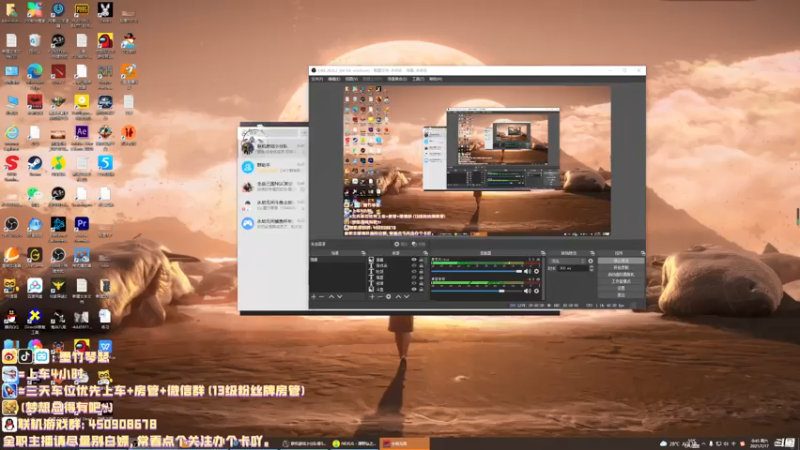Open OBS transition properties gear
Viewport: 800px width, 450px height.
[591, 261]
